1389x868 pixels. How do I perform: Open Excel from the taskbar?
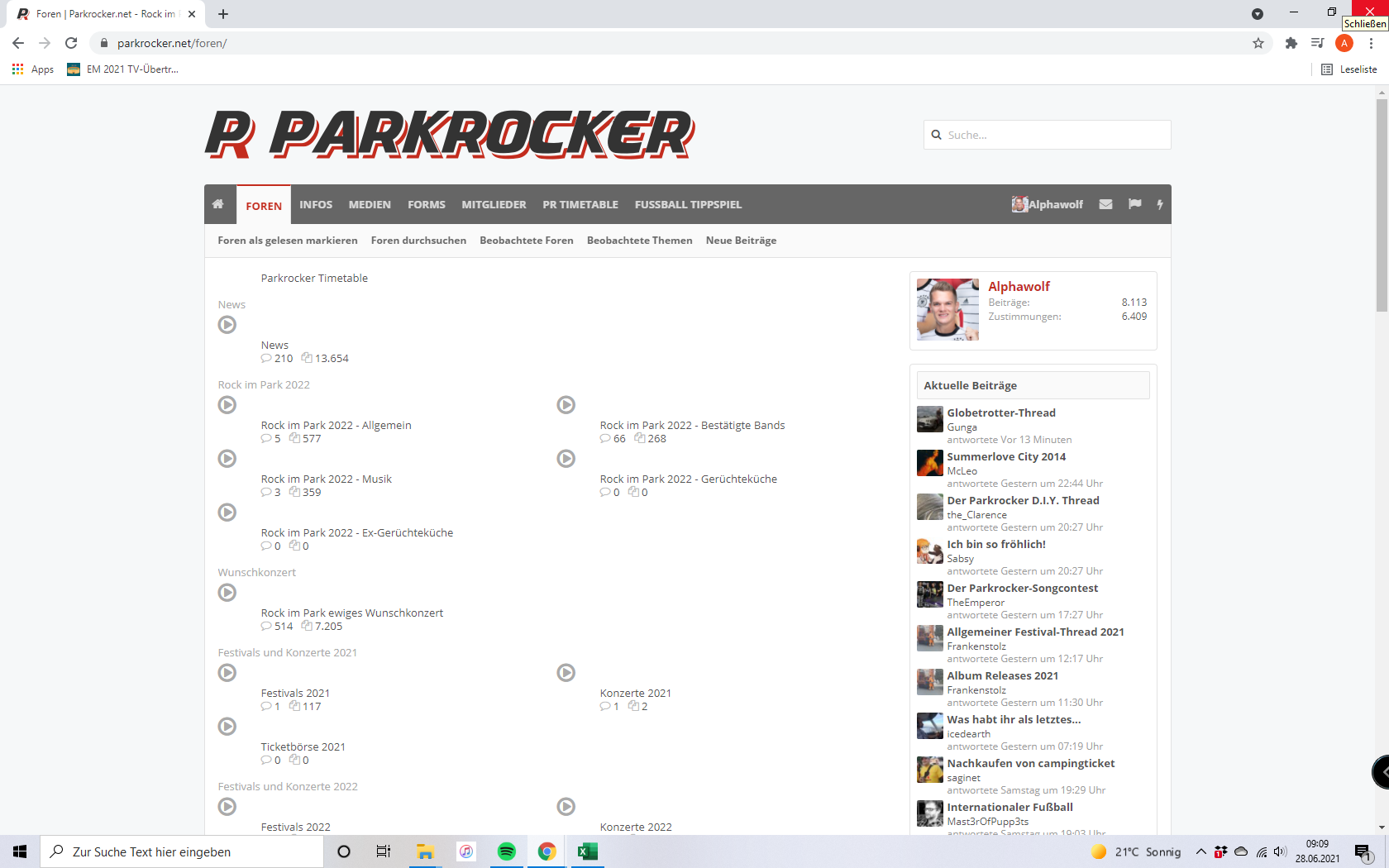pyautogui.click(x=588, y=851)
